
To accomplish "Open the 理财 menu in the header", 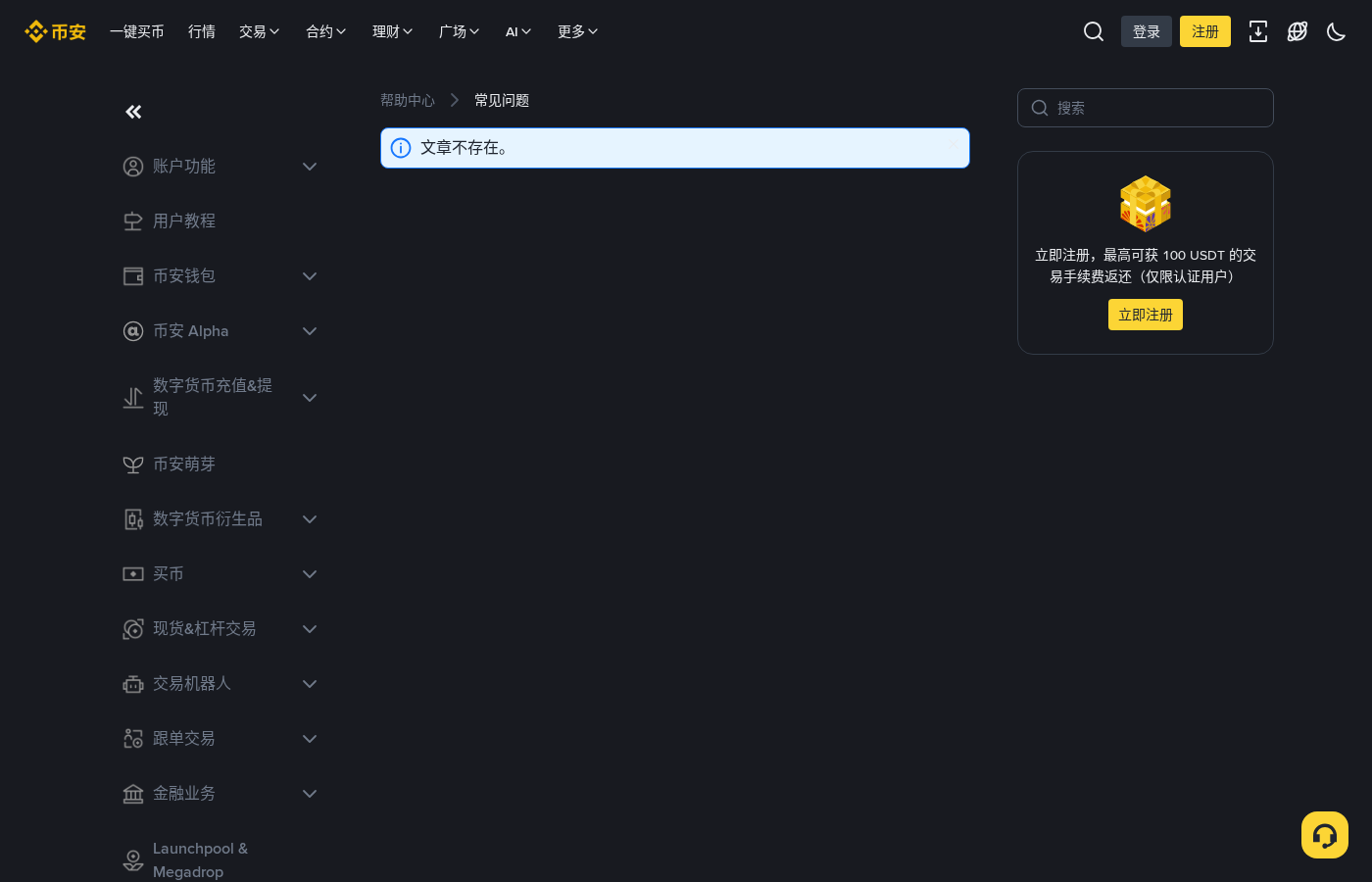I will 393,31.
